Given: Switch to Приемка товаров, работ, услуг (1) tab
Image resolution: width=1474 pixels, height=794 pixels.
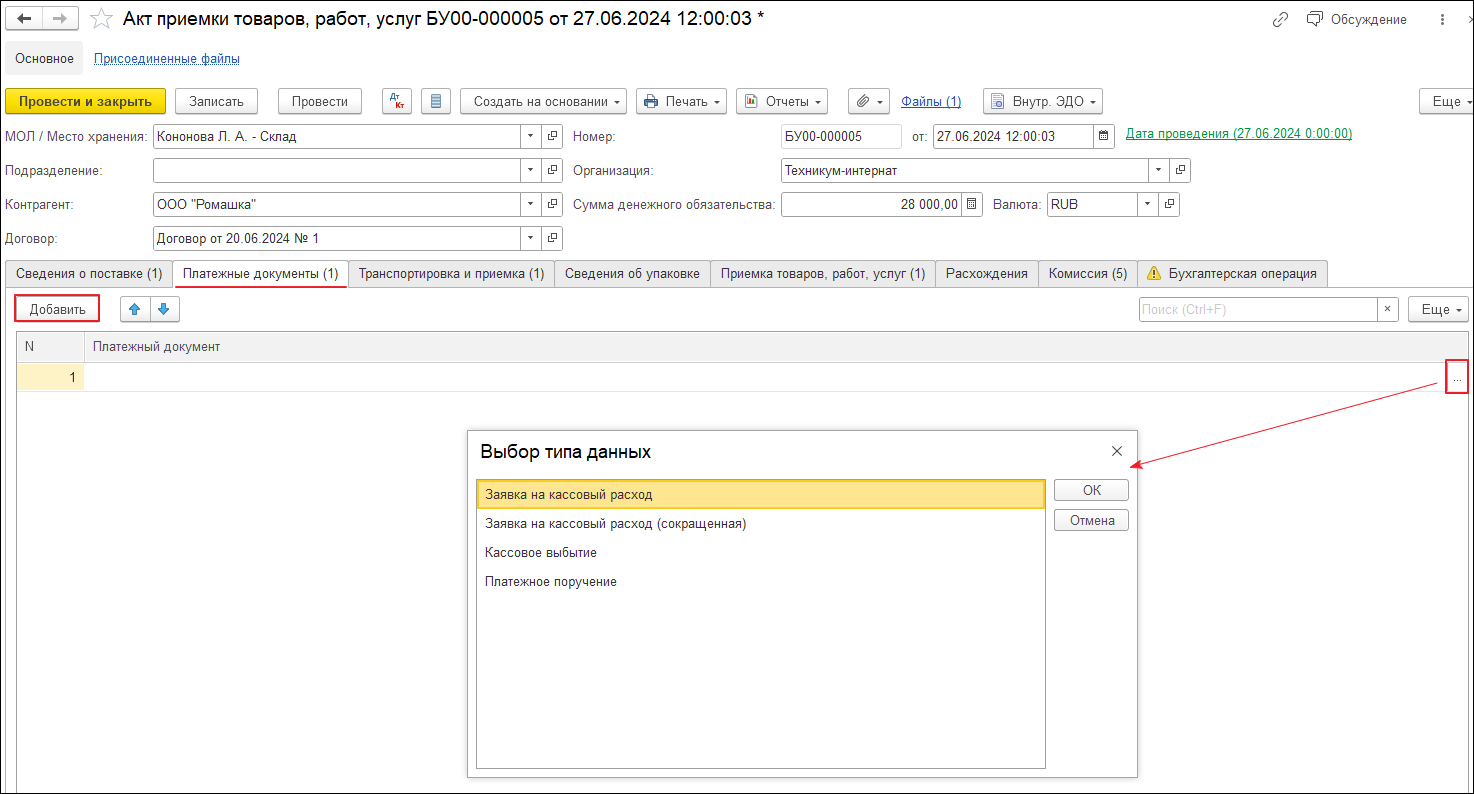Looking at the screenshot, I should coord(823,273).
